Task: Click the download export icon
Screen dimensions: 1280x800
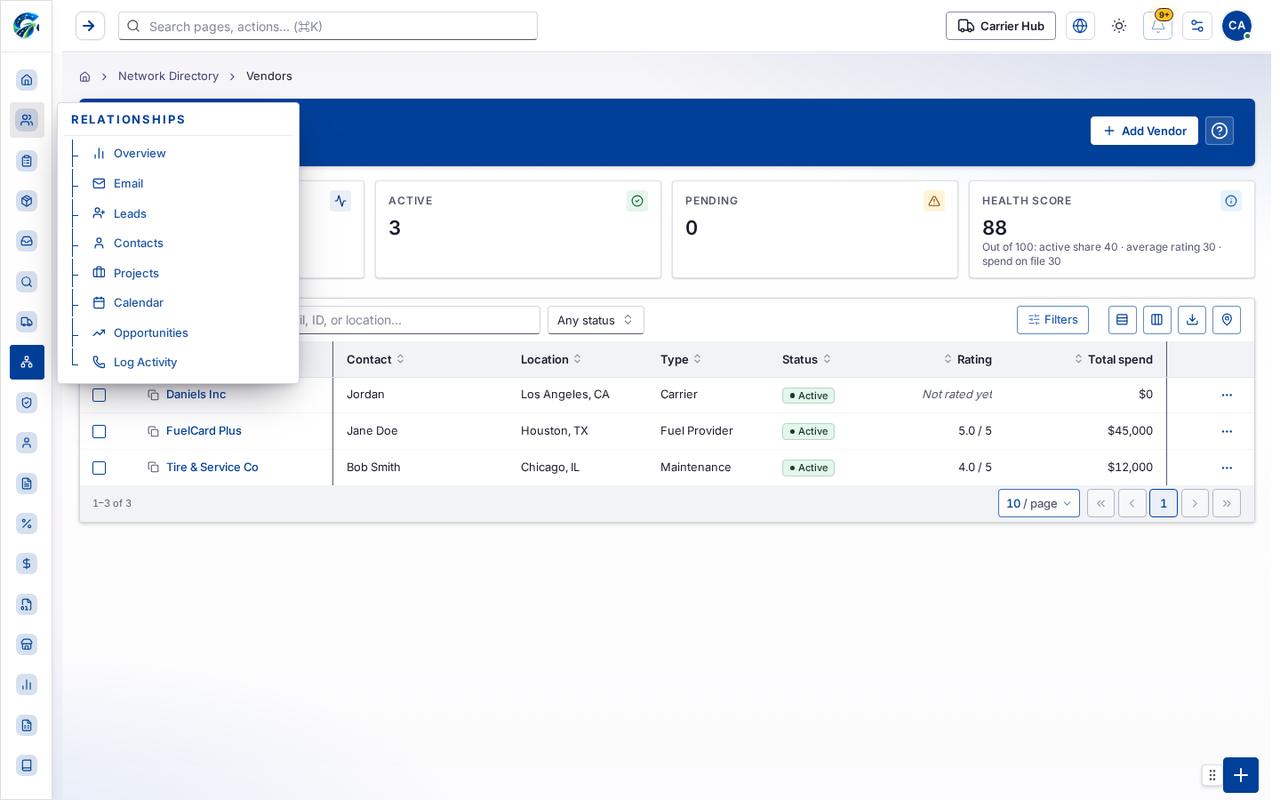Action: tap(1192, 320)
